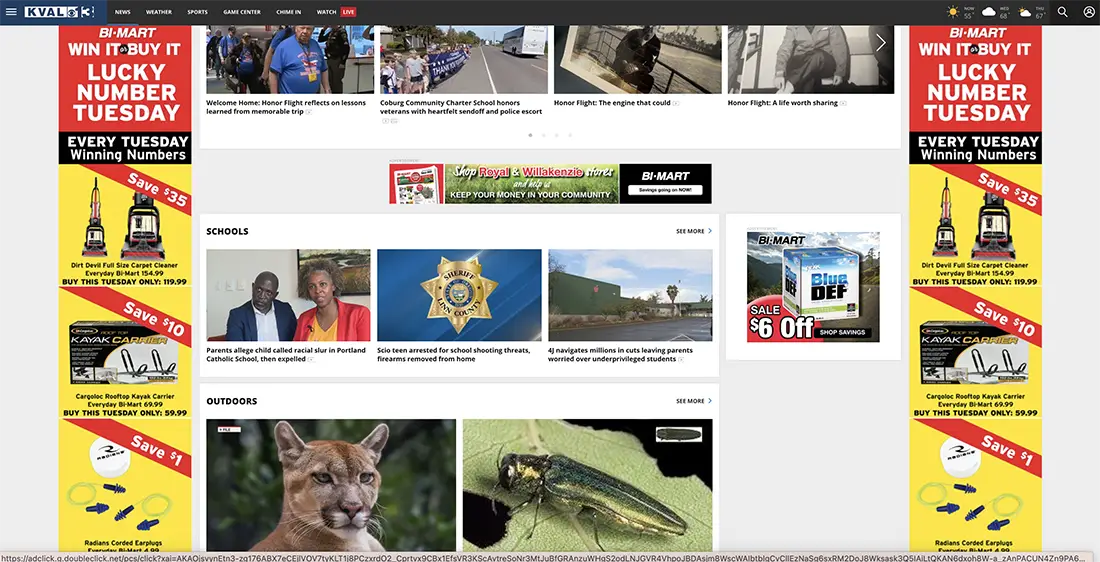Viewport: 1100px width, 562px height.
Task: Select the first carousel pagination dot
Action: point(530,135)
